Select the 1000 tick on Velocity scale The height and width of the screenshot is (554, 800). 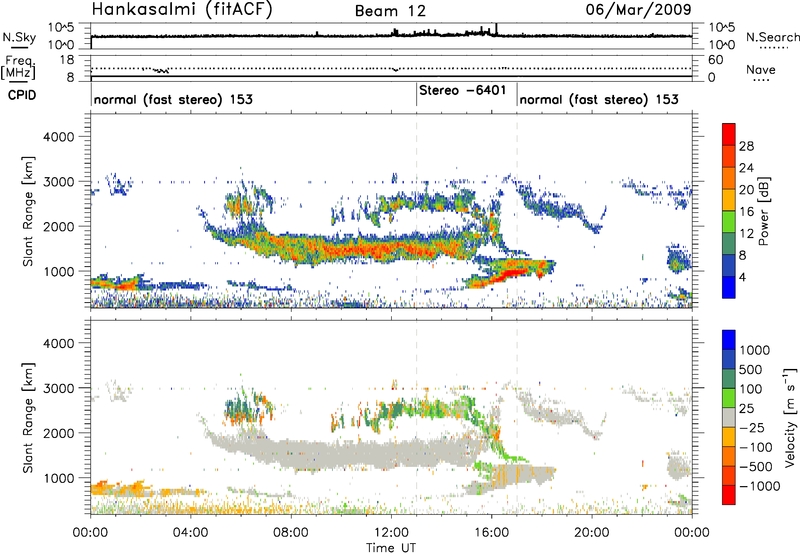pos(754,350)
